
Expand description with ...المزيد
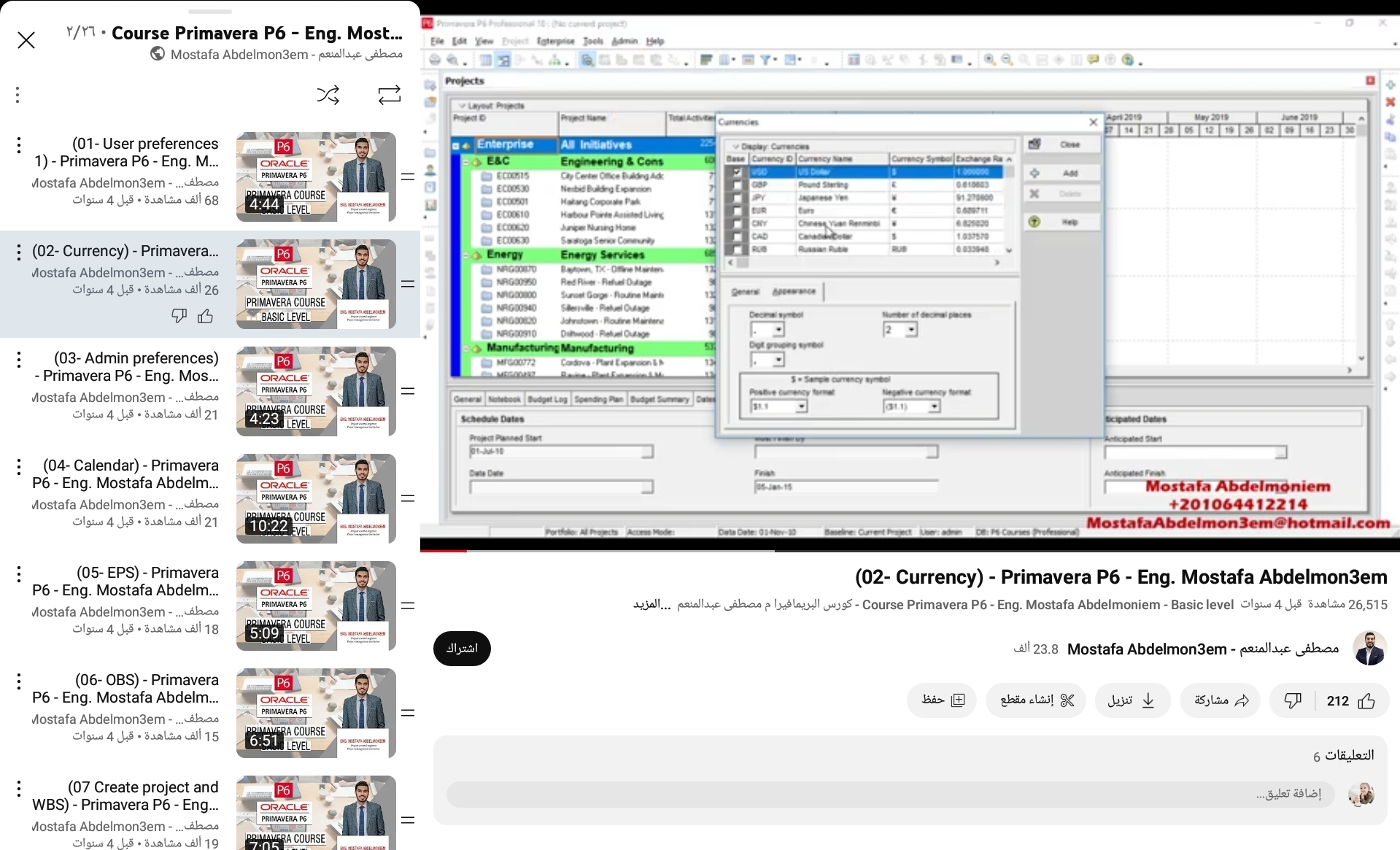[x=651, y=605]
